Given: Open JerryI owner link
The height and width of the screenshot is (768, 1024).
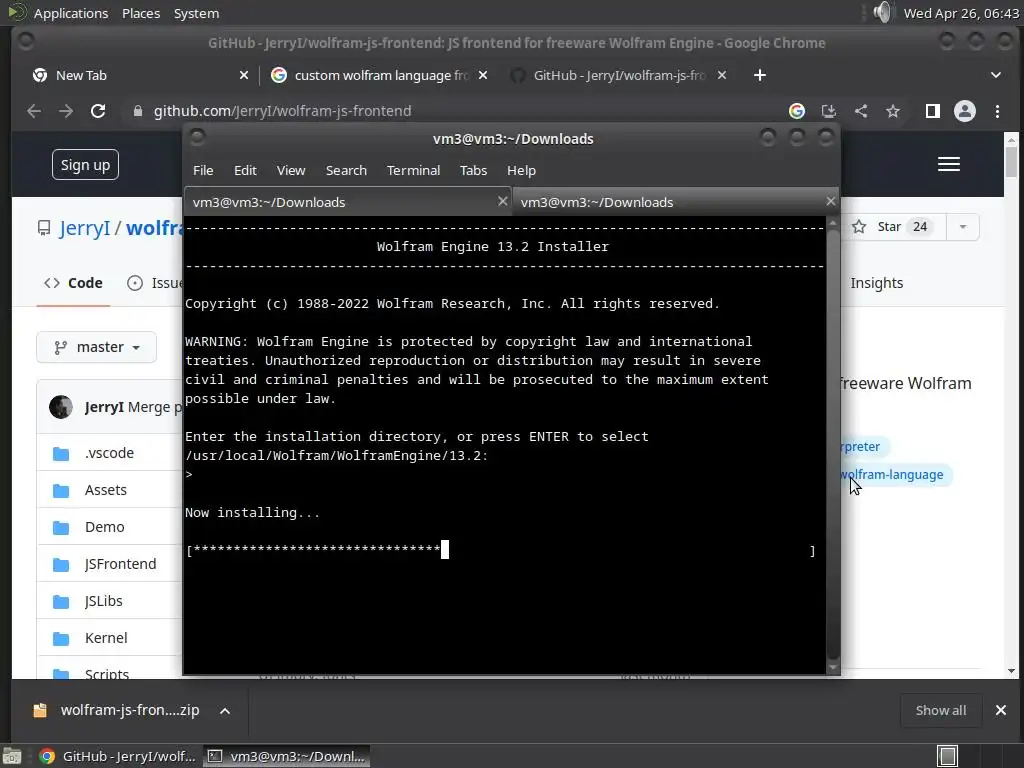Looking at the screenshot, I should pos(85,228).
